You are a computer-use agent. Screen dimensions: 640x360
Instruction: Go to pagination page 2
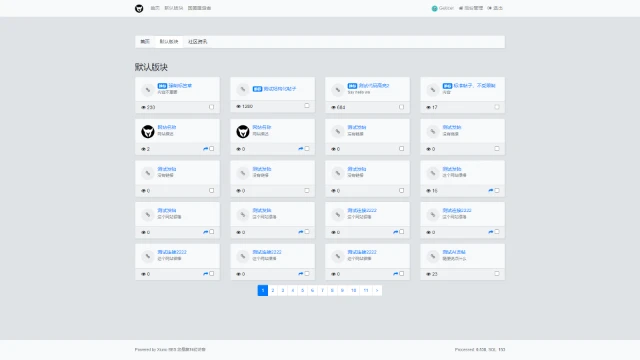273,290
